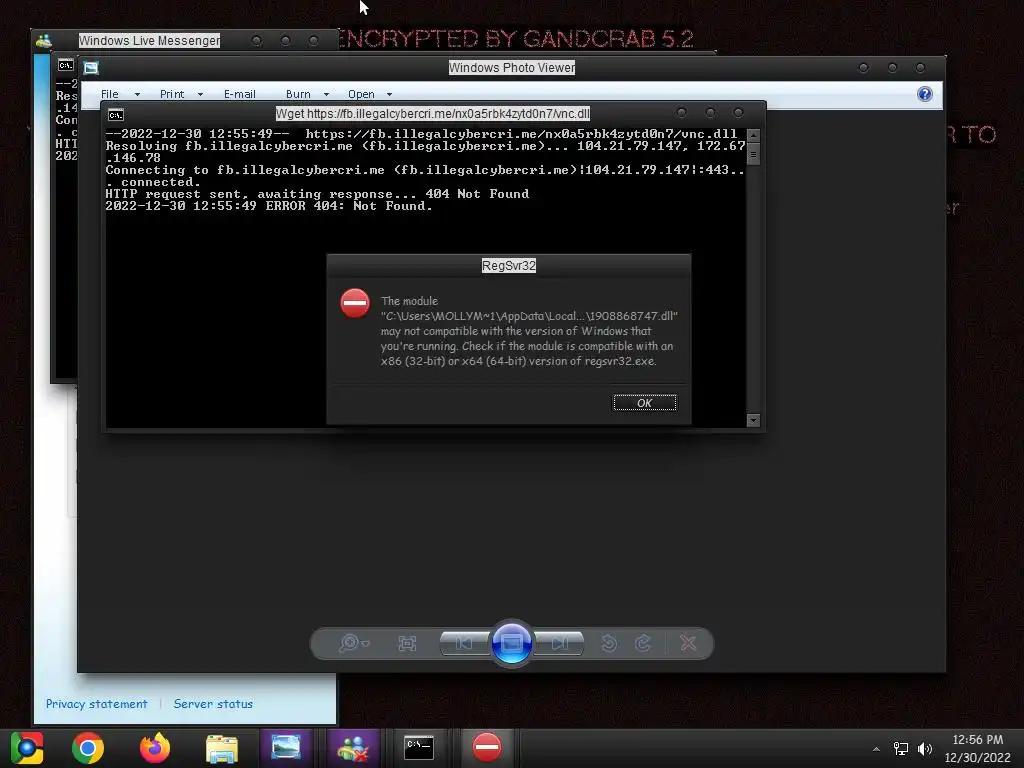Click the Start button on taskbar
1024x768 pixels.
[26, 748]
